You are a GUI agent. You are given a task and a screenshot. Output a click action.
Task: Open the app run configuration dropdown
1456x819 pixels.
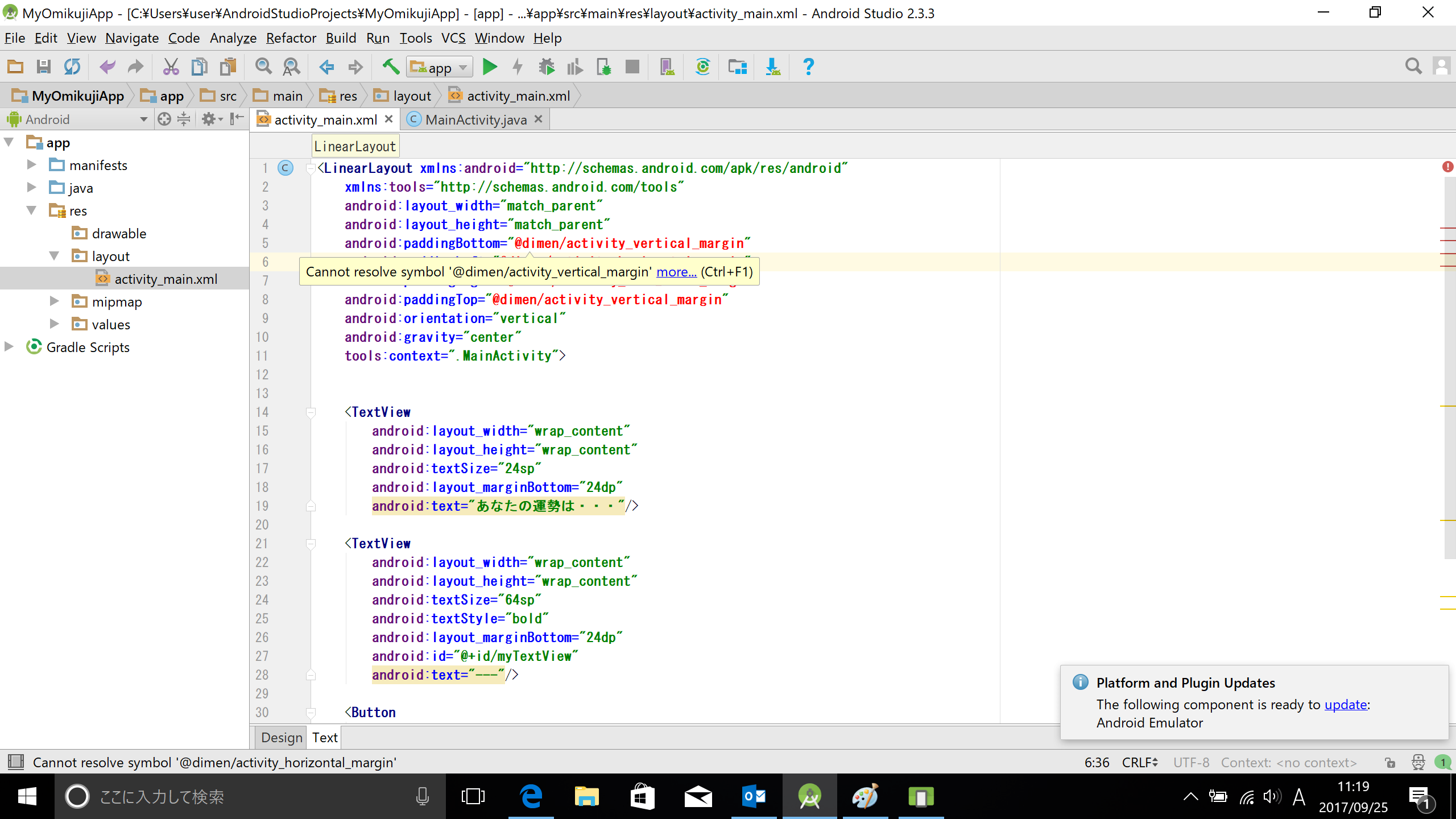(x=440, y=67)
